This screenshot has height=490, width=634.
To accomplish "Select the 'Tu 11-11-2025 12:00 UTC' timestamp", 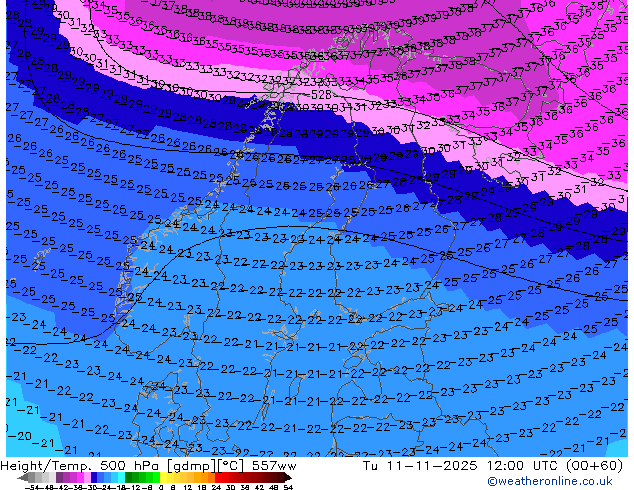I will 461,466.
